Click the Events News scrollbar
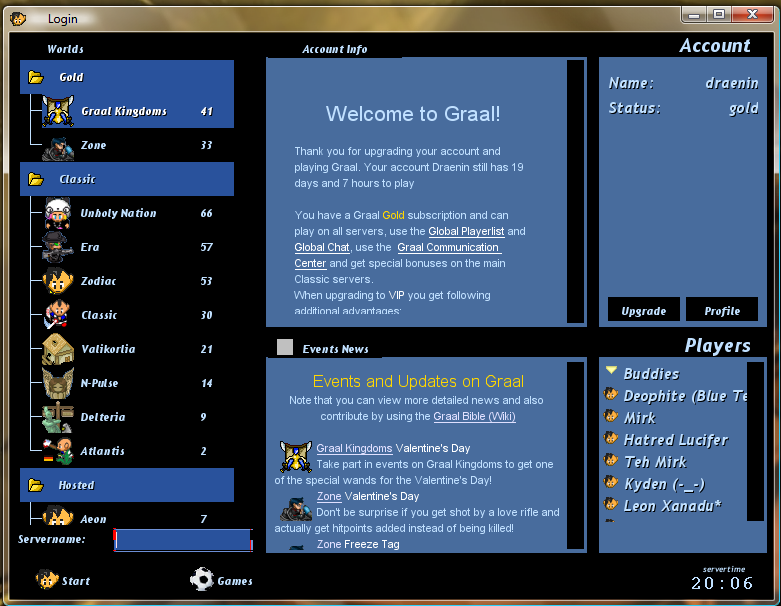The height and width of the screenshot is (606, 781). pos(575,456)
